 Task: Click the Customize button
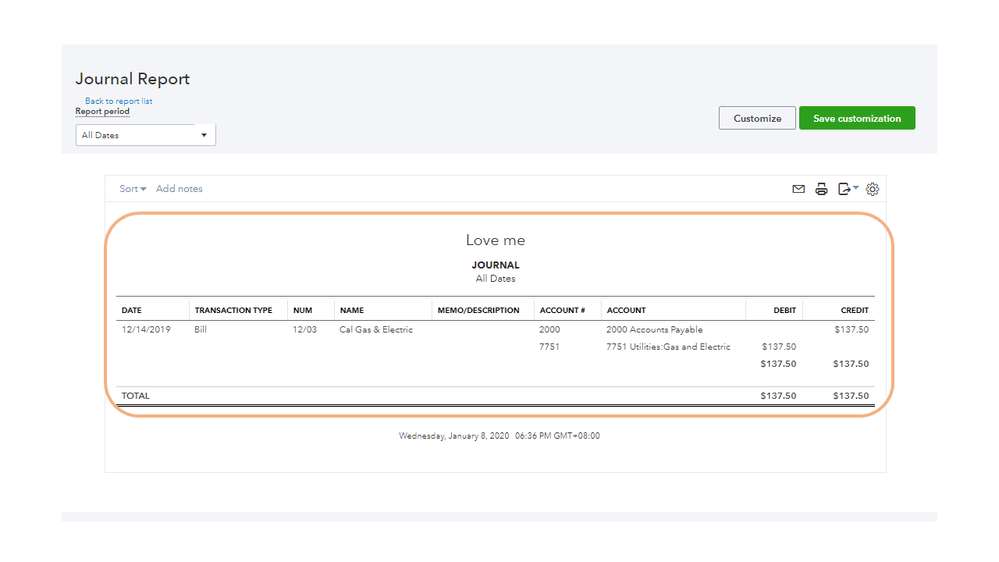757,118
